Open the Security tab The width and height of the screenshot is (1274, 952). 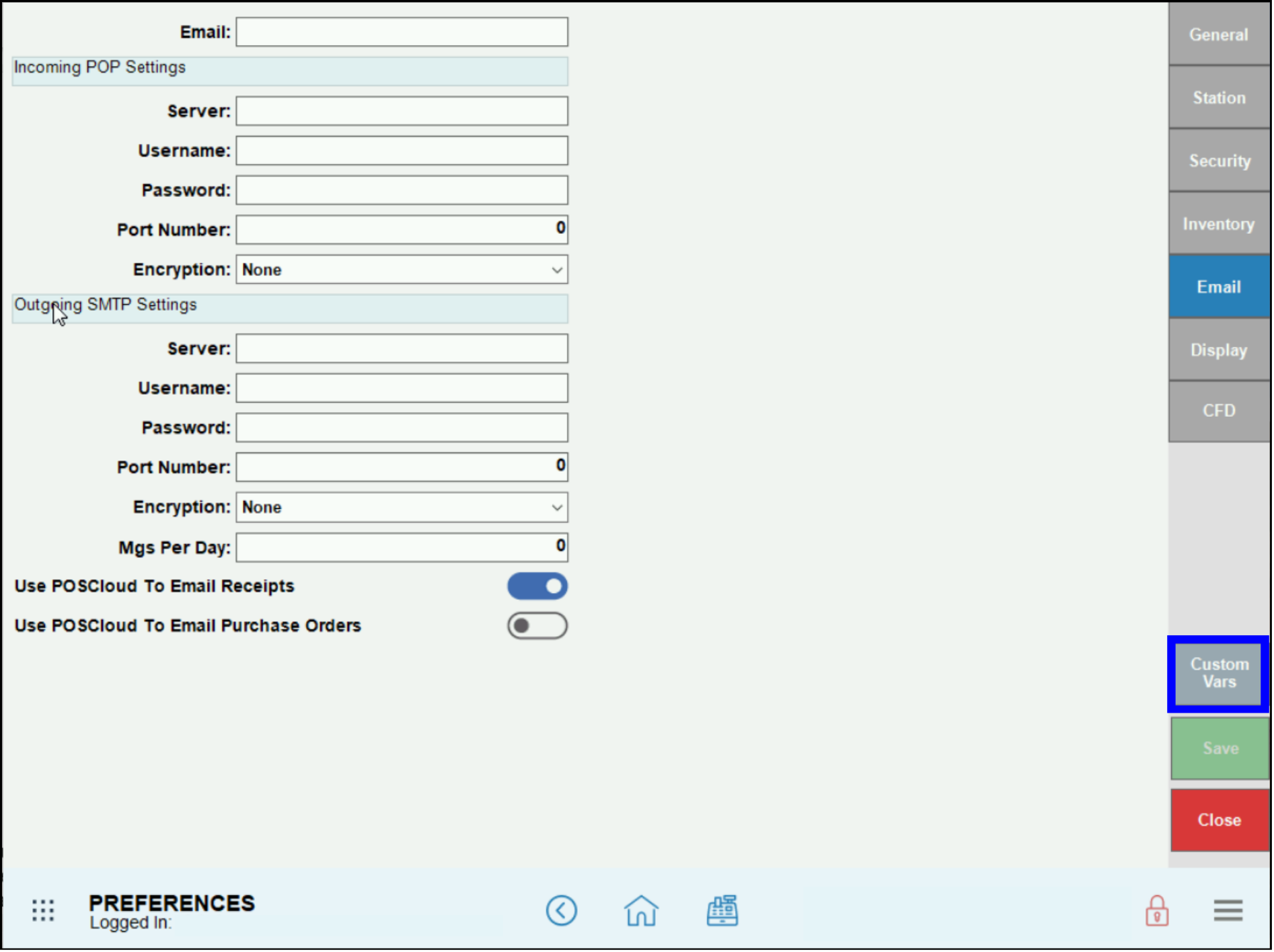point(1220,161)
